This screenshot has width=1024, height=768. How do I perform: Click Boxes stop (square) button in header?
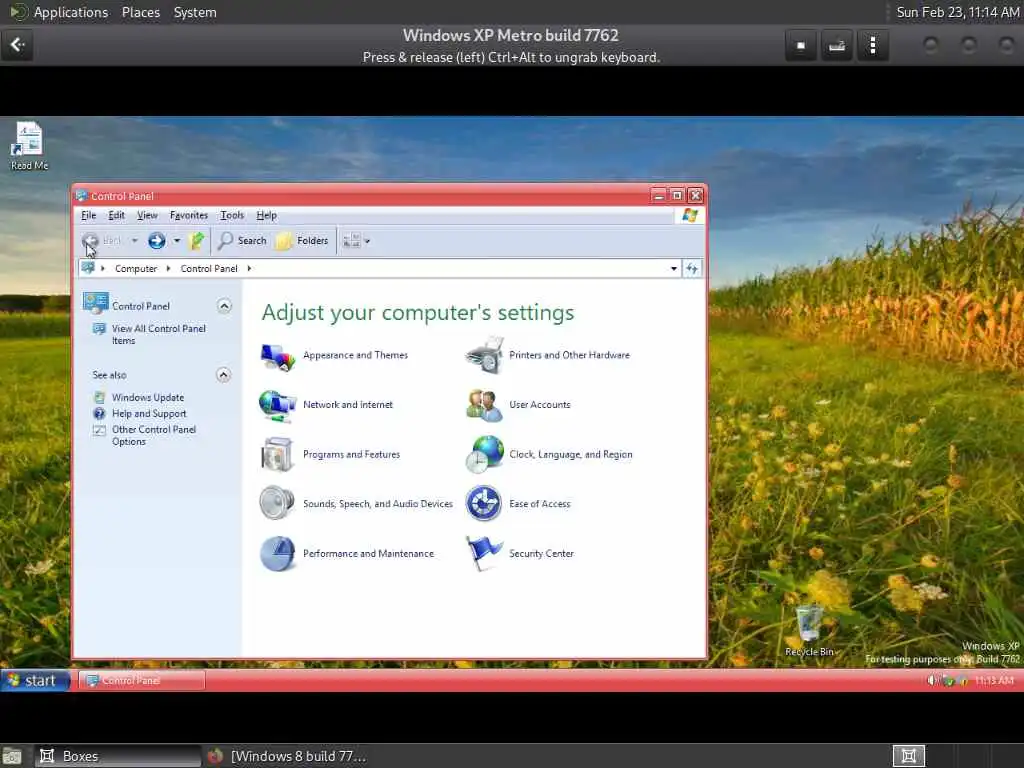801,45
